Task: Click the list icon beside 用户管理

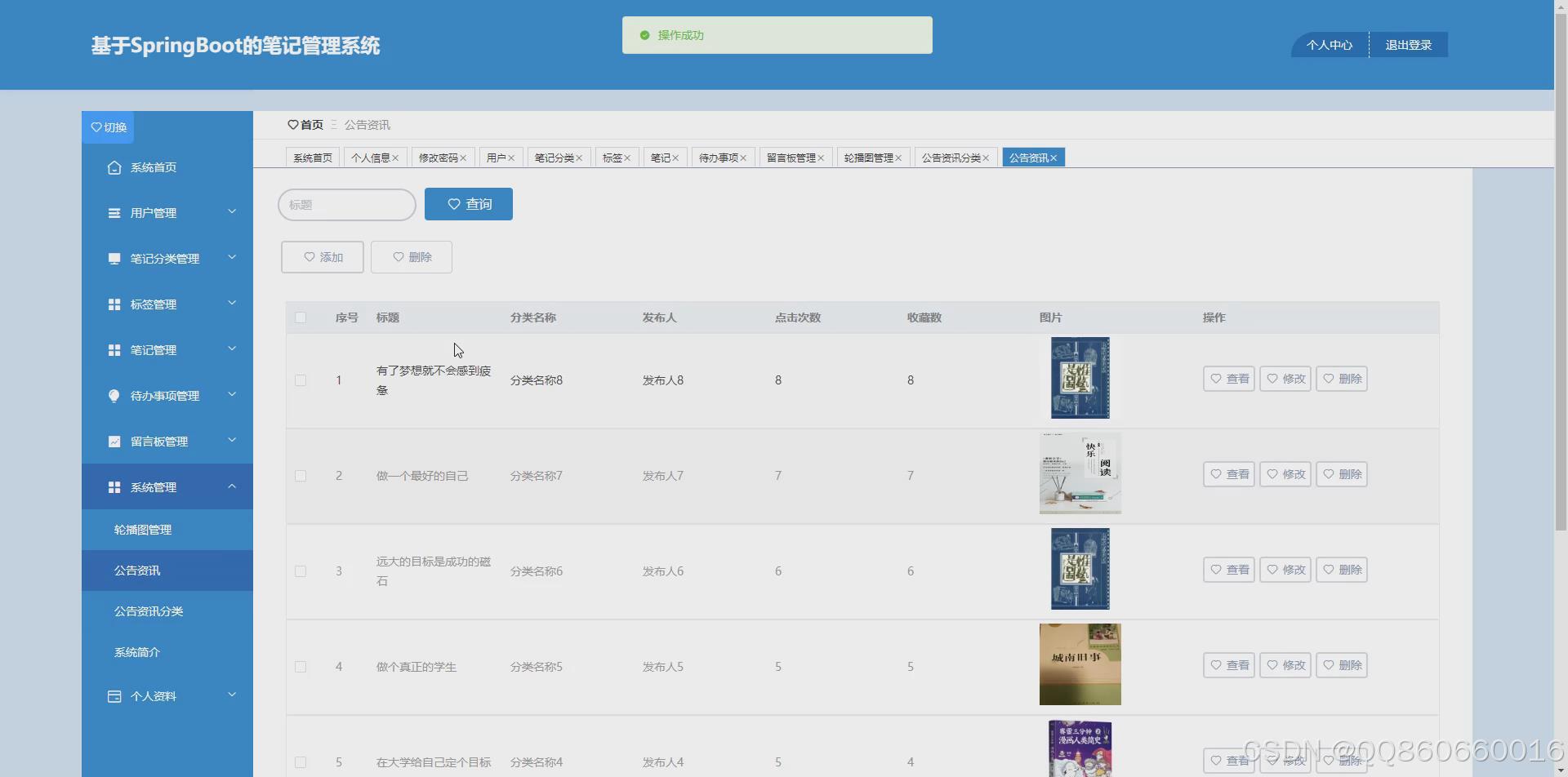Action: [114, 213]
